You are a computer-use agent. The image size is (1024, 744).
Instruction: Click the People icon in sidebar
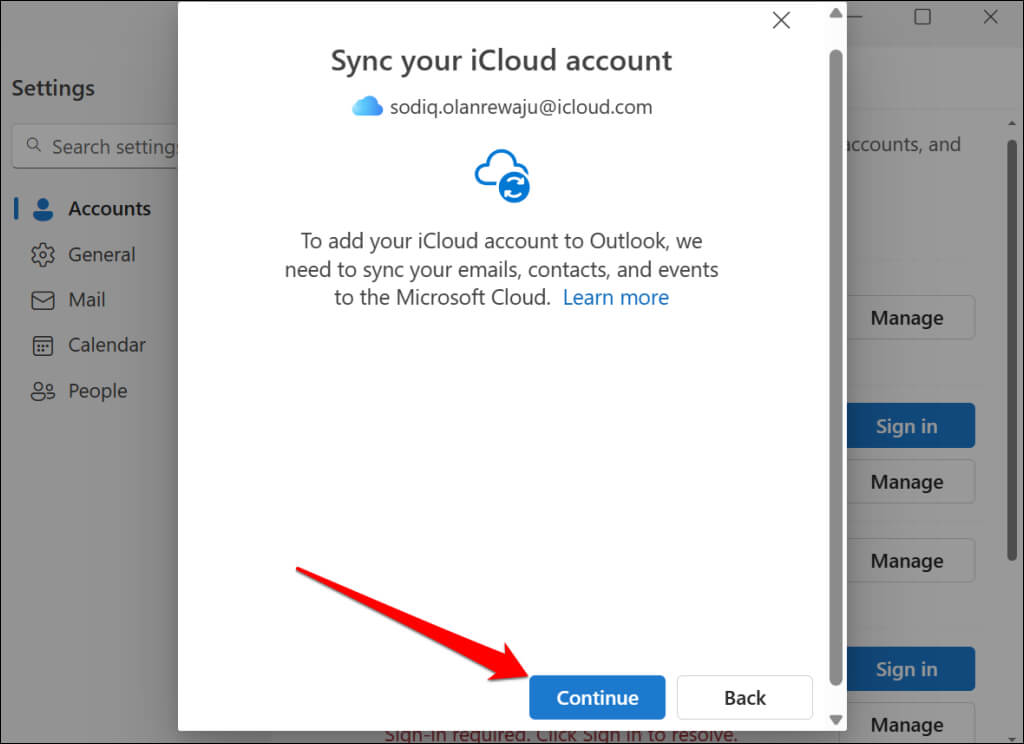(x=43, y=391)
